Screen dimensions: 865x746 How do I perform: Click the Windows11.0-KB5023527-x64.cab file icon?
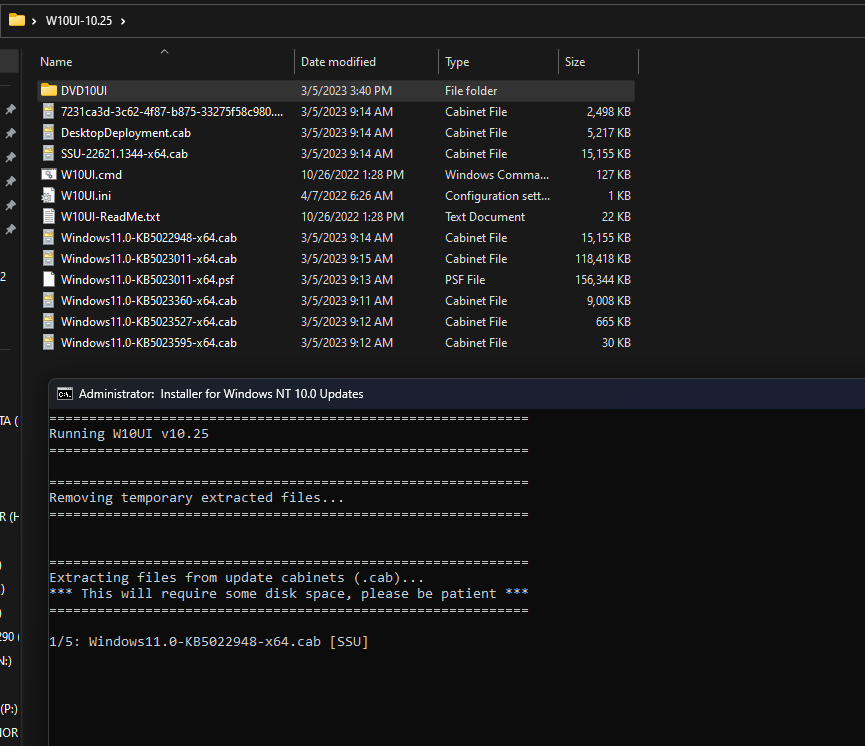(x=49, y=321)
